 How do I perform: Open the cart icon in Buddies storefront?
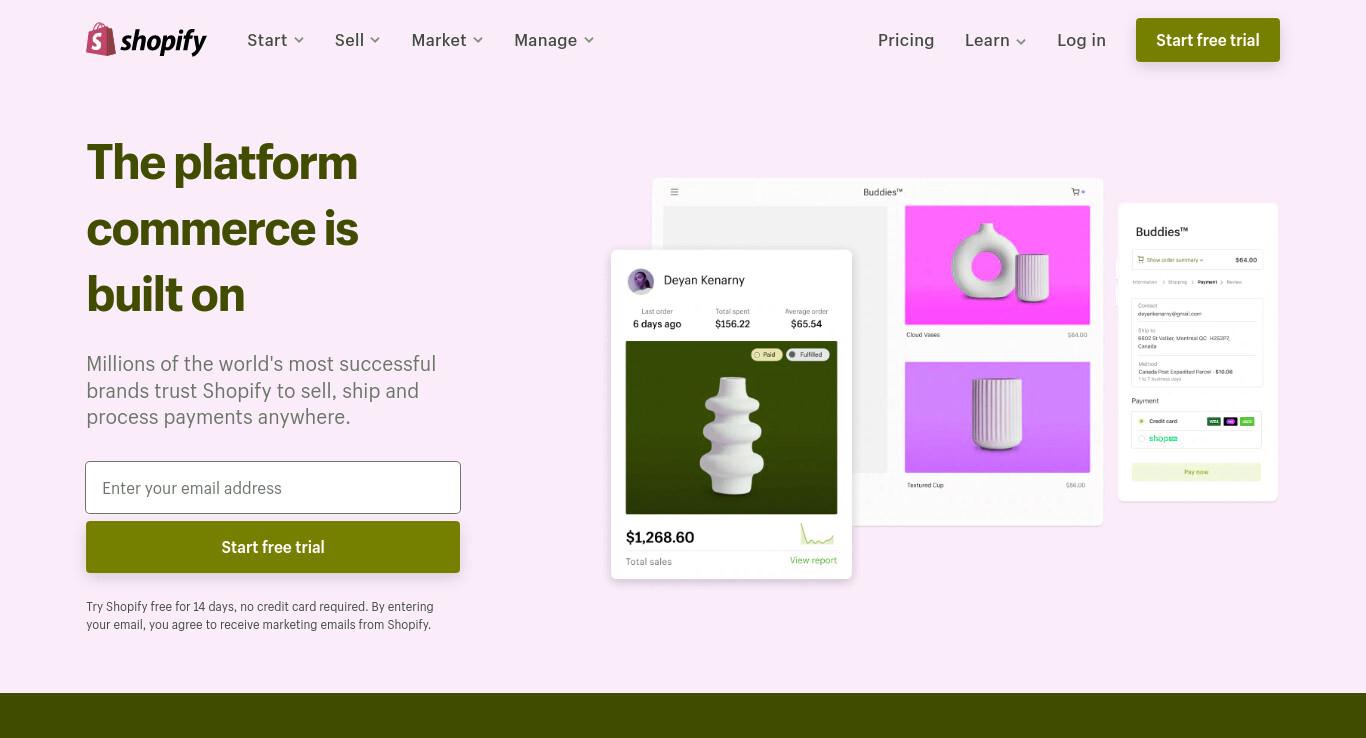coord(1078,192)
